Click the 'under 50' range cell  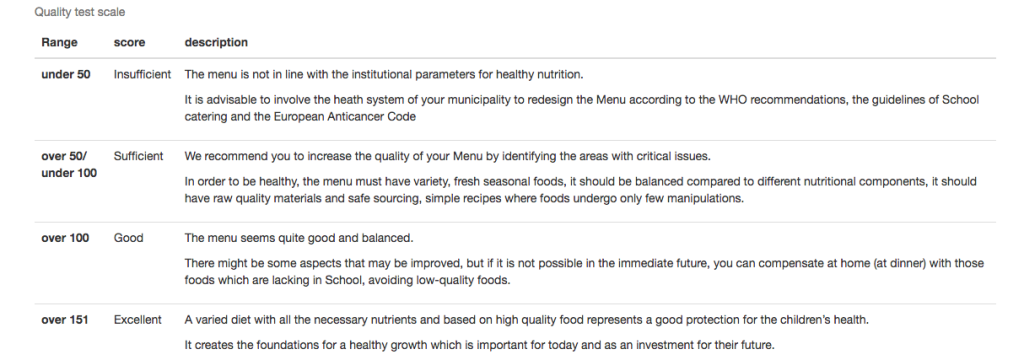(x=66, y=74)
